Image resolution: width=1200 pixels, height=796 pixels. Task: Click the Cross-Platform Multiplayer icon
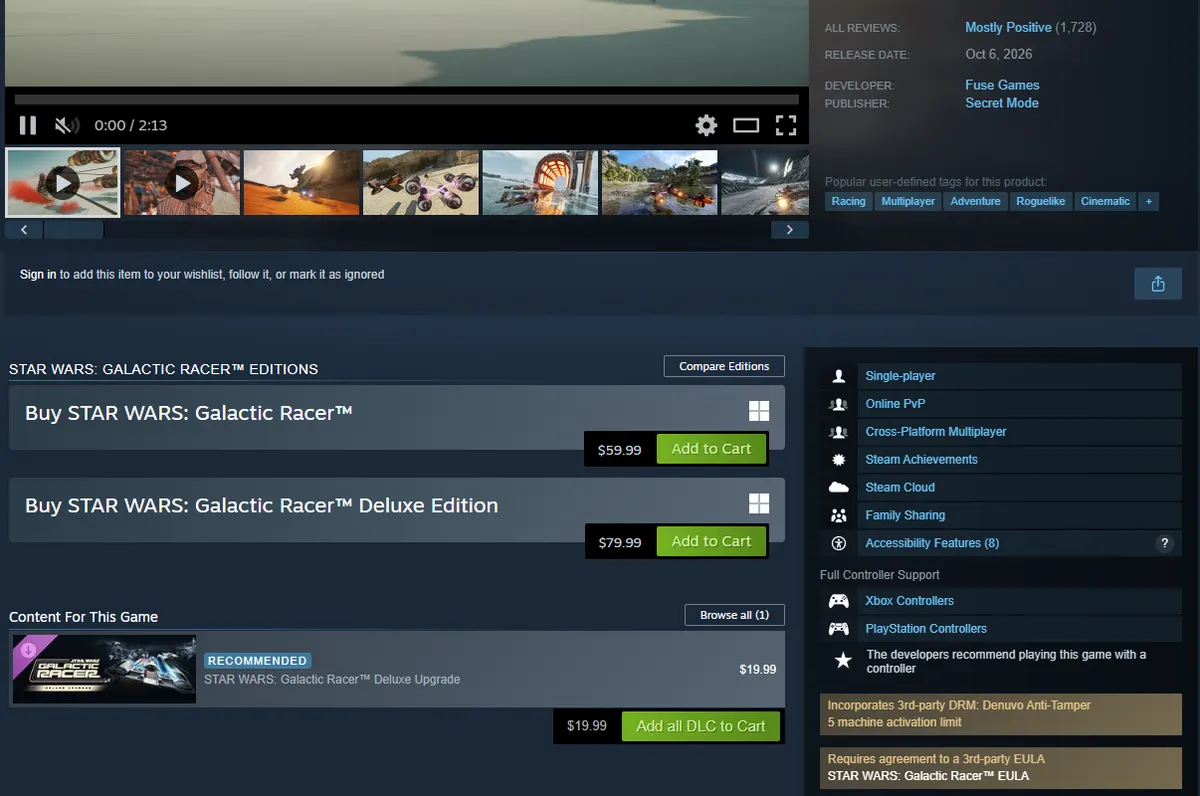[839, 432]
